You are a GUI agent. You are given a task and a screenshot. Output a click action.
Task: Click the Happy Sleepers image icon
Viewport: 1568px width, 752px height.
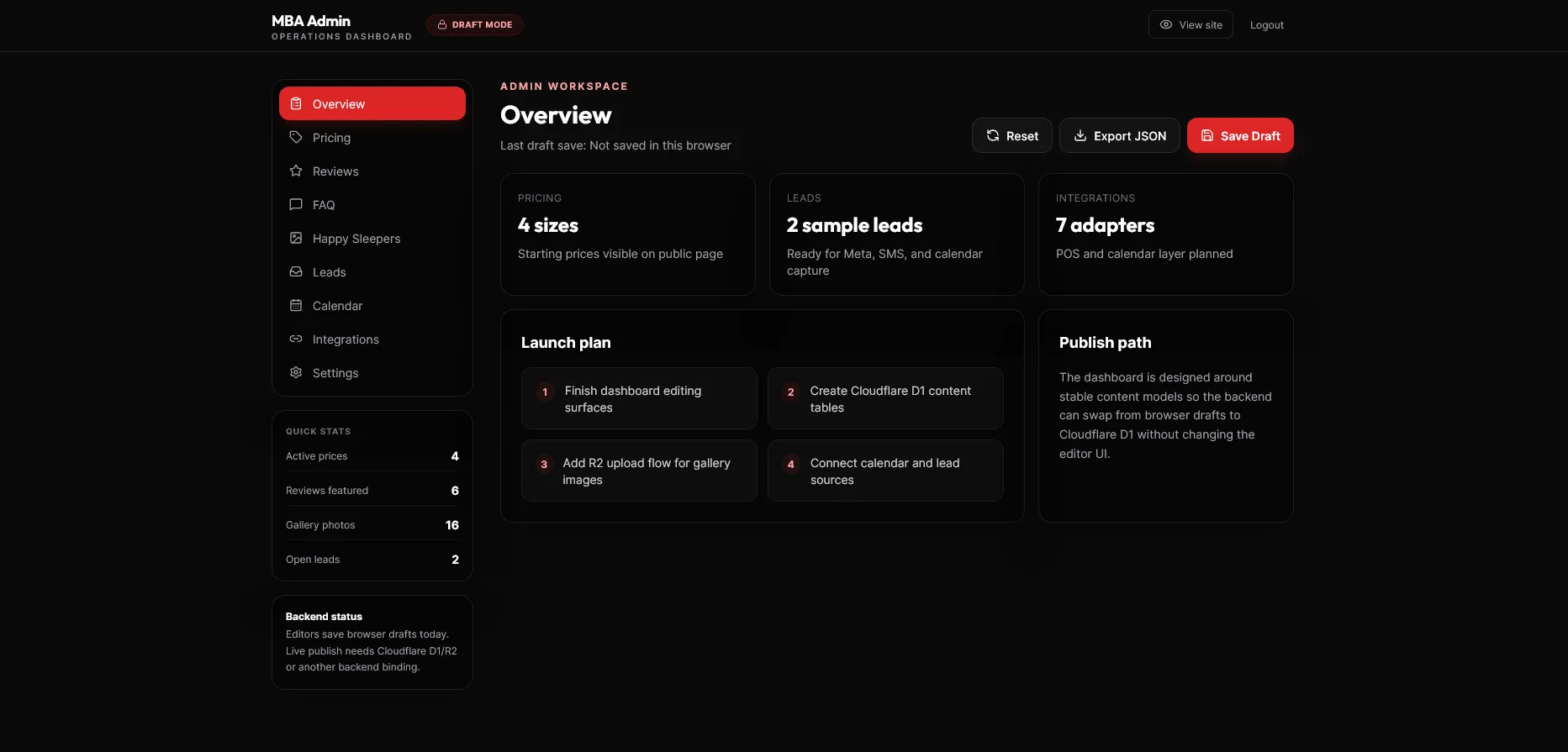tap(296, 238)
